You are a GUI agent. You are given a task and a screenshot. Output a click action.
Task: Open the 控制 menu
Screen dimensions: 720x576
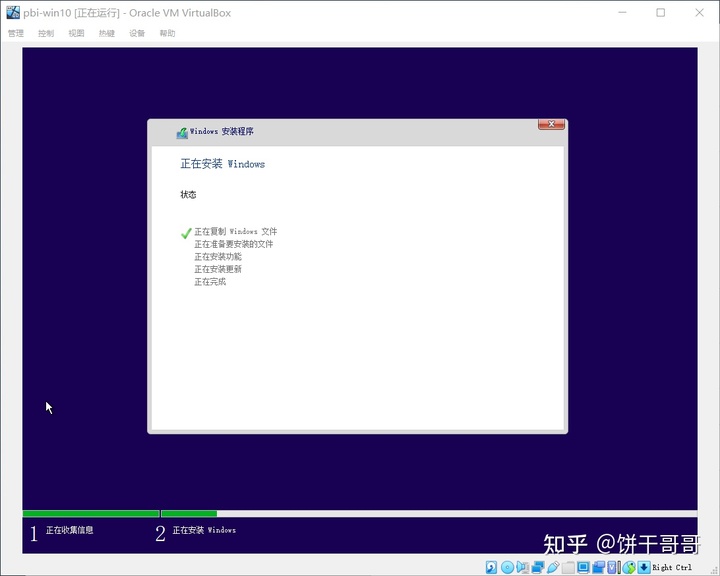(46, 33)
